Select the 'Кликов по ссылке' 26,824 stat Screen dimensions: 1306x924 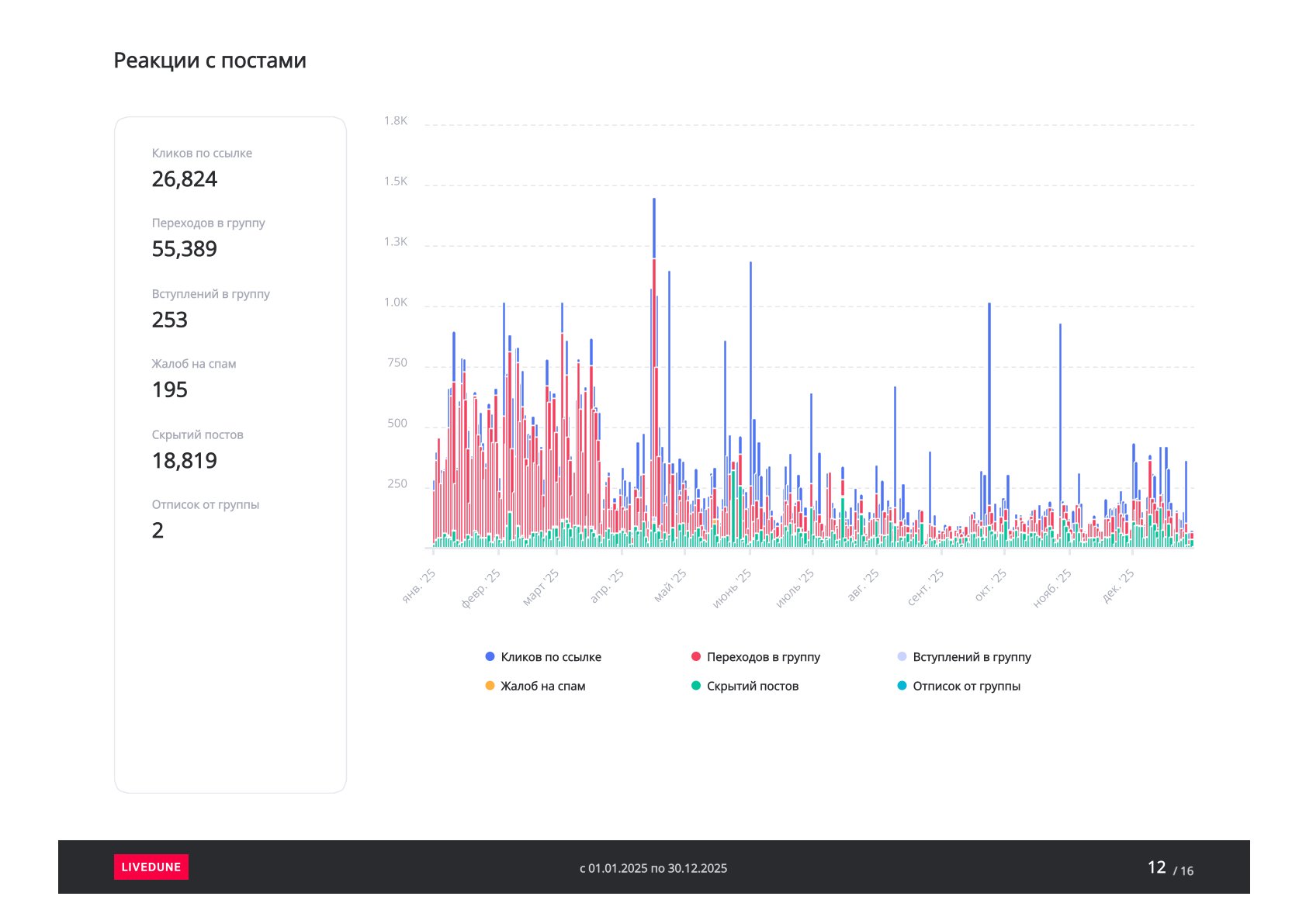[x=185, y=179]
